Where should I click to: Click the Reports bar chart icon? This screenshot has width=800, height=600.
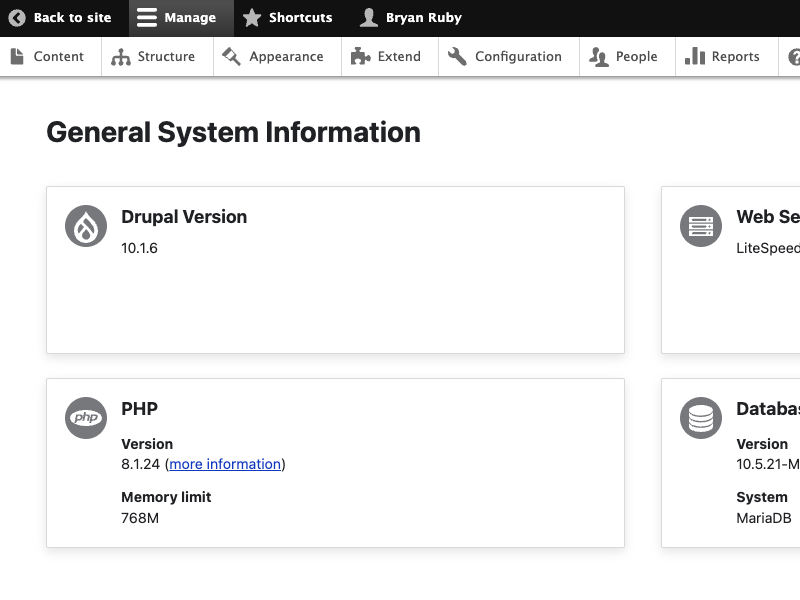point(695,57)
